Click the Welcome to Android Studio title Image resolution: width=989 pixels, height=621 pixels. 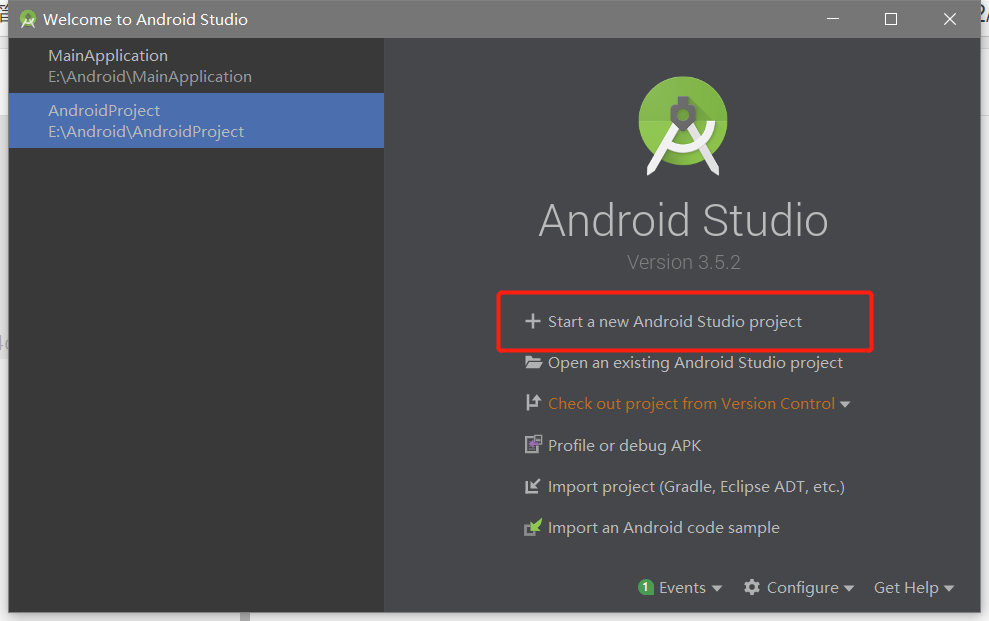pyautogui.click(x=145, y=20)
